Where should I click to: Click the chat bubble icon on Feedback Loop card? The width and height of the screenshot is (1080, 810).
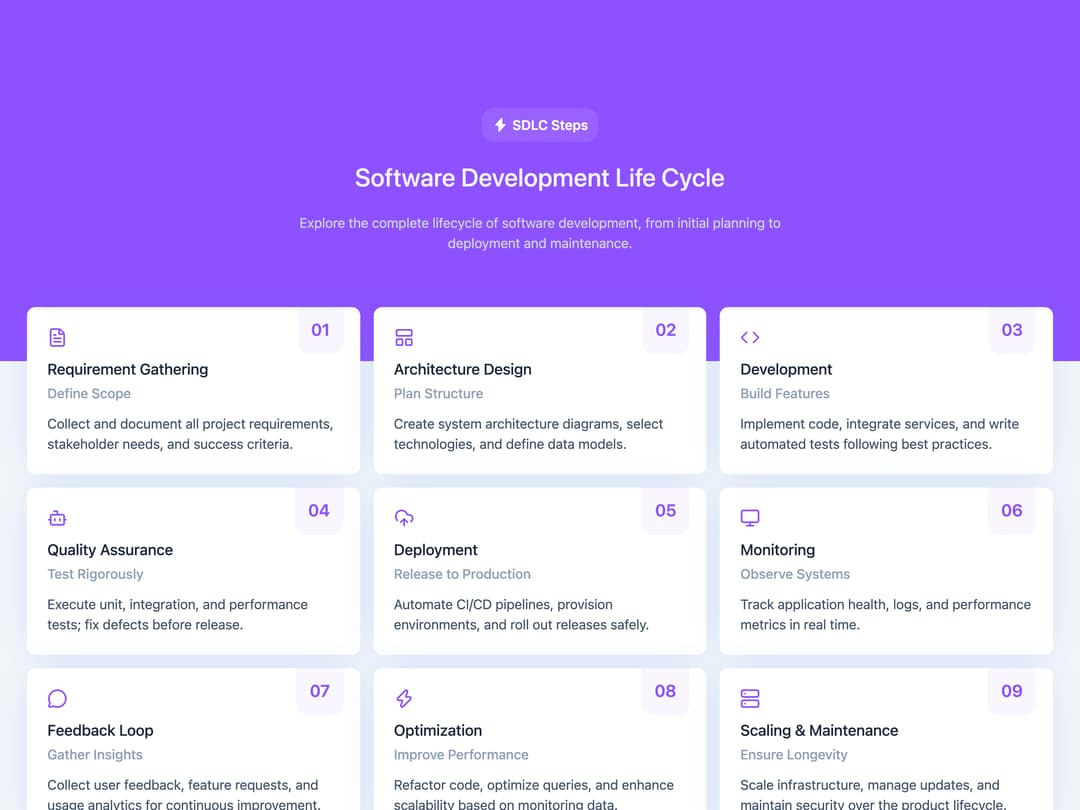pos(57,698)
